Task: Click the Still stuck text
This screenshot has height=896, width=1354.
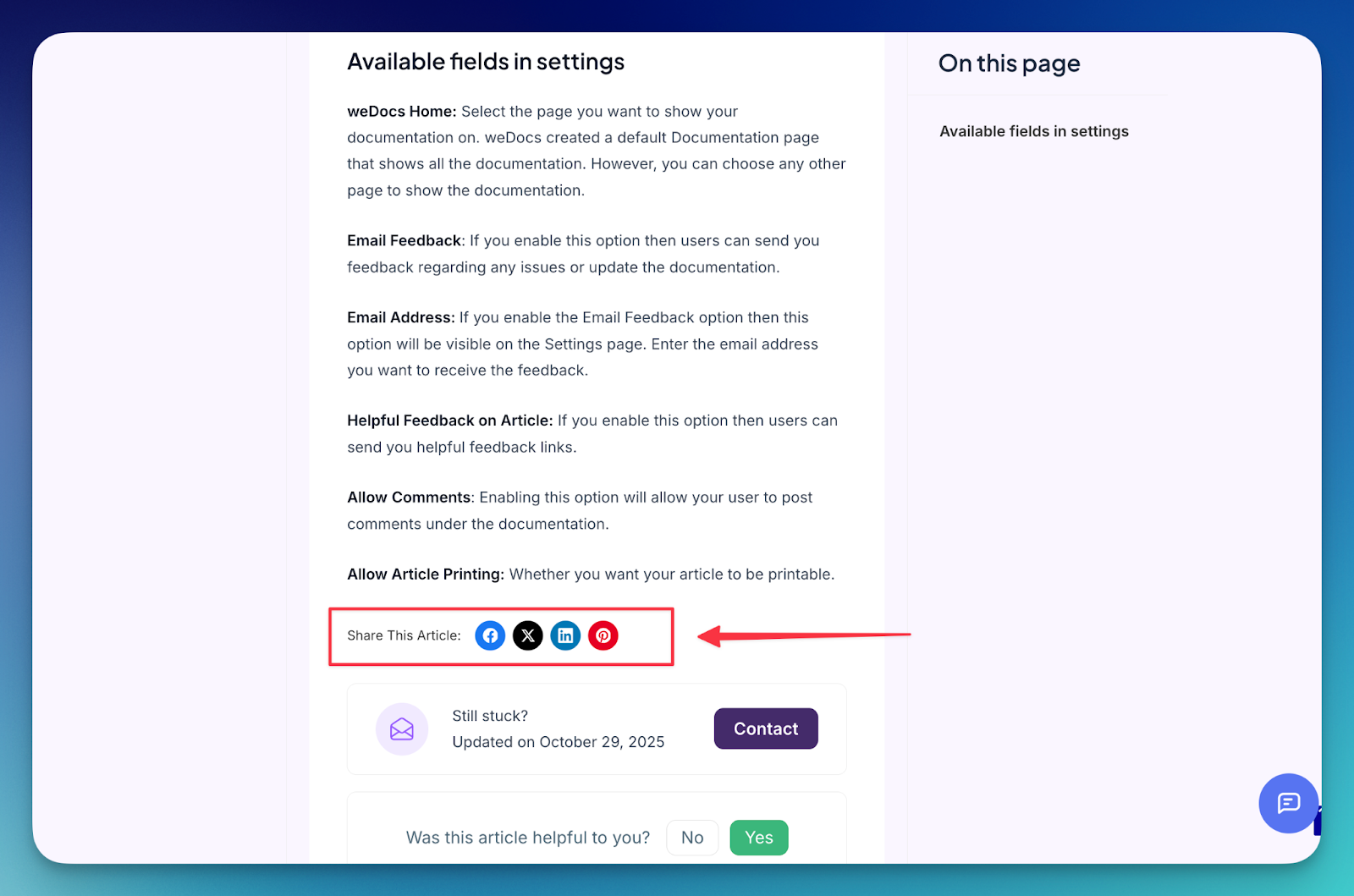Action: click(490, 715)
